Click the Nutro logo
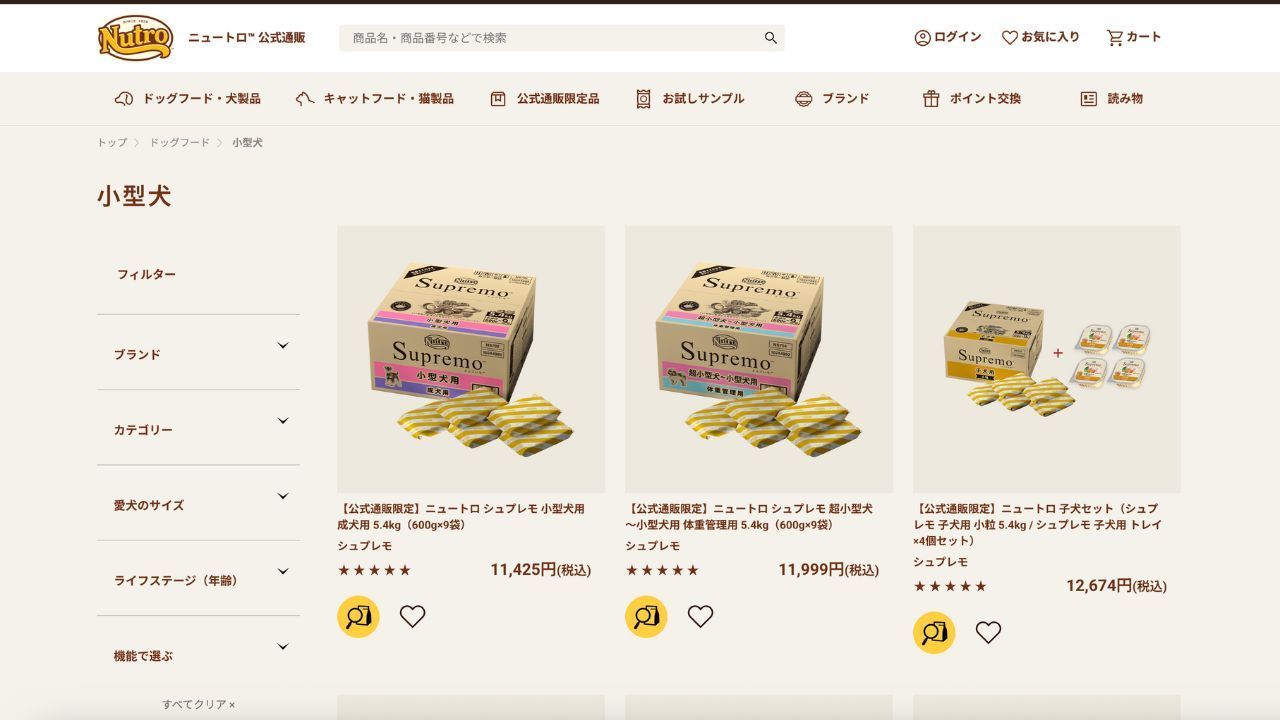This screenshot has height=720, width=1280. [x=136, y=38]
